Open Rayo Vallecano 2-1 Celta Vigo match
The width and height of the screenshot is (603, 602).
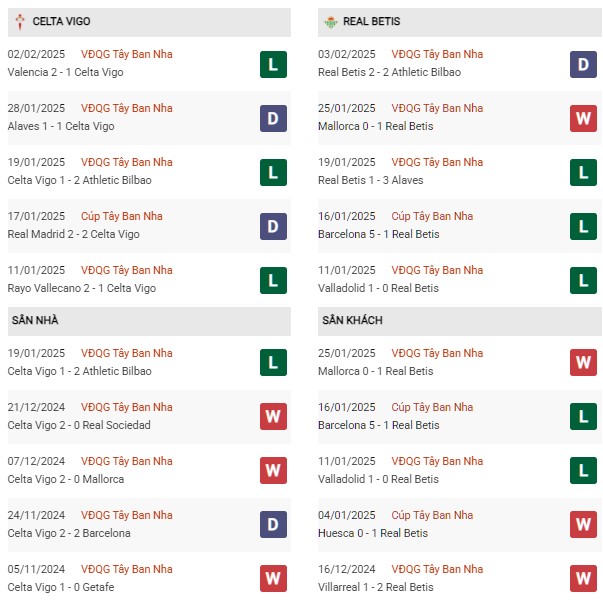coord(82,288)
